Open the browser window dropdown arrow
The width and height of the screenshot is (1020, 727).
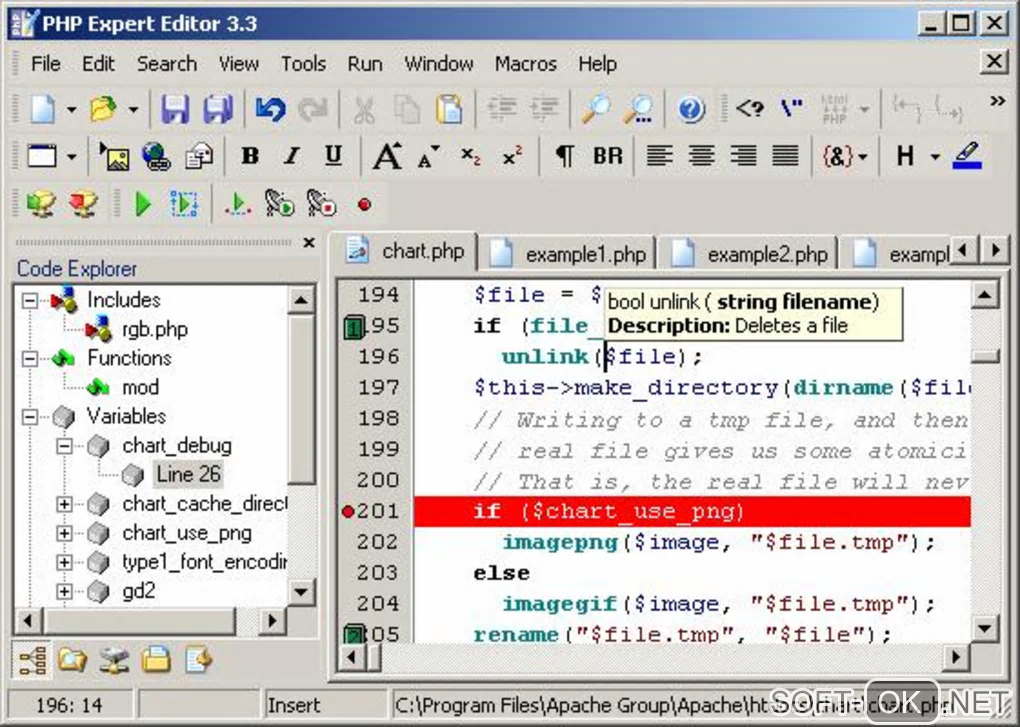pyautogui.click(x=72, y=157)
